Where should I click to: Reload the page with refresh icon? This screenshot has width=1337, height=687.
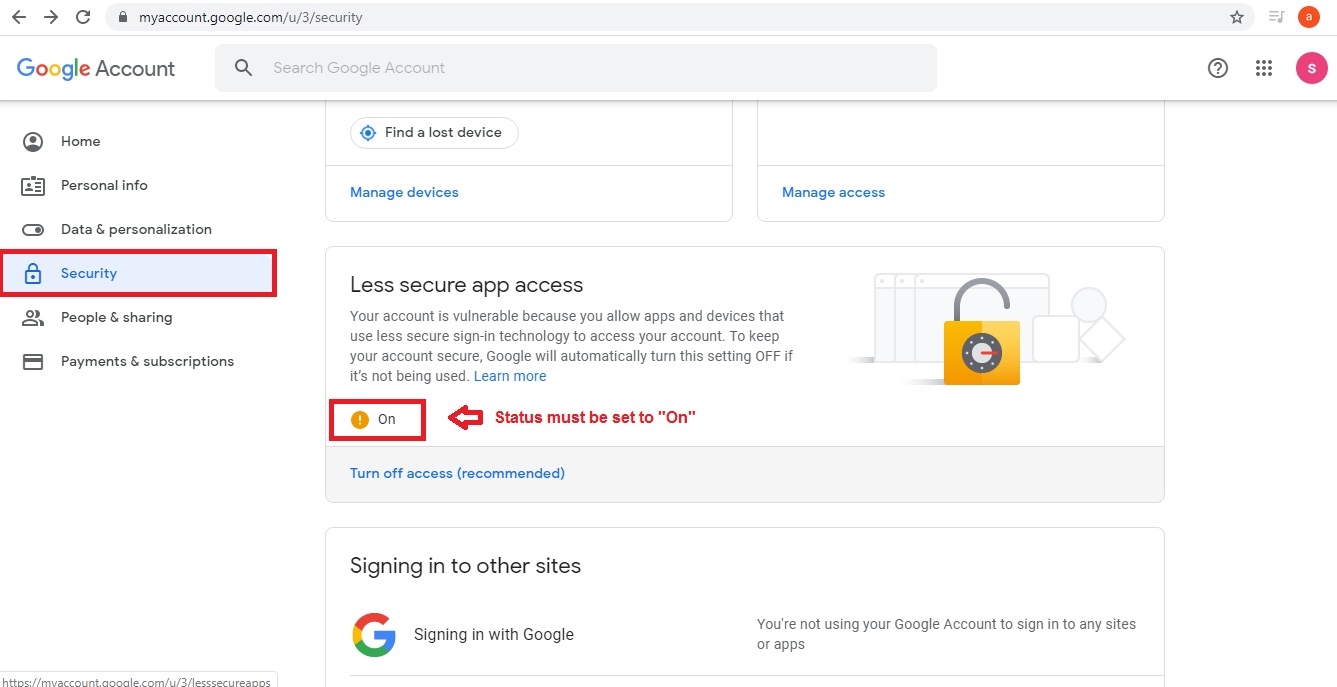[x=84, y=17]
